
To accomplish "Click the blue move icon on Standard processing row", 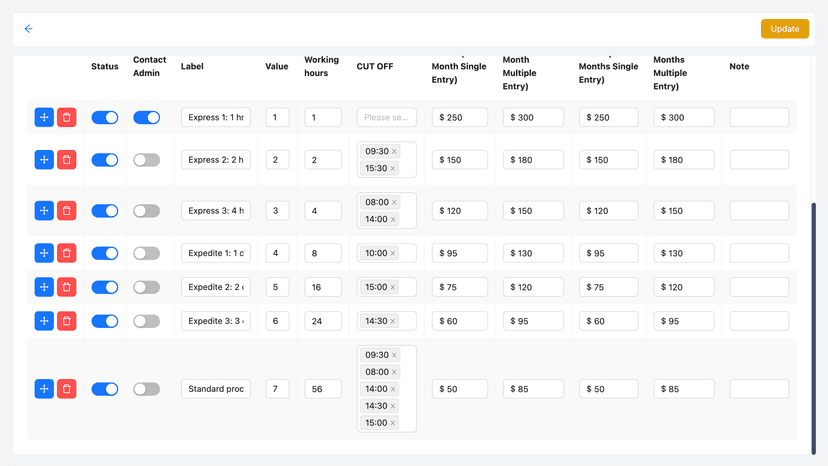I will tap(44, 389).
